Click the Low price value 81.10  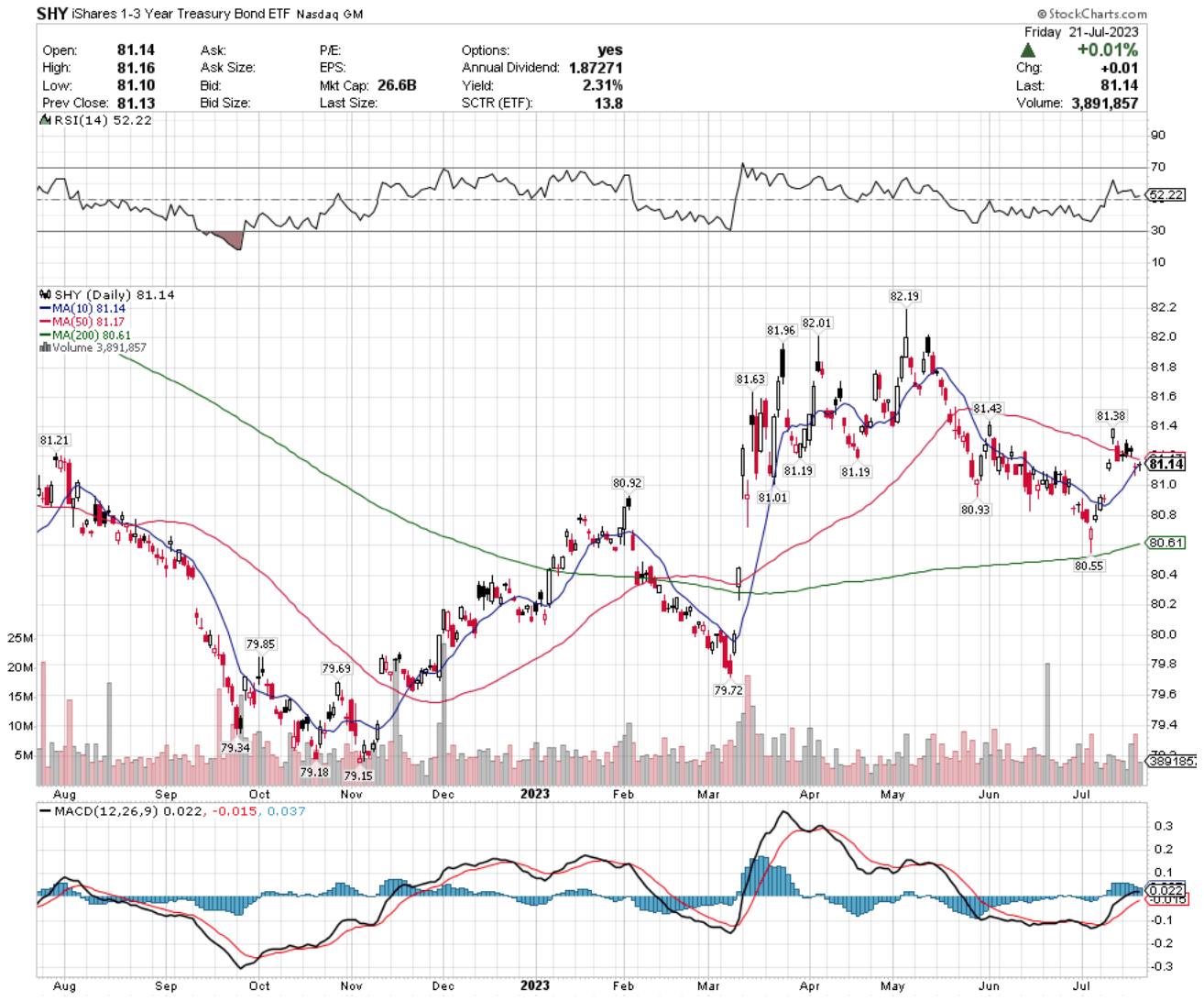[136, 85]
